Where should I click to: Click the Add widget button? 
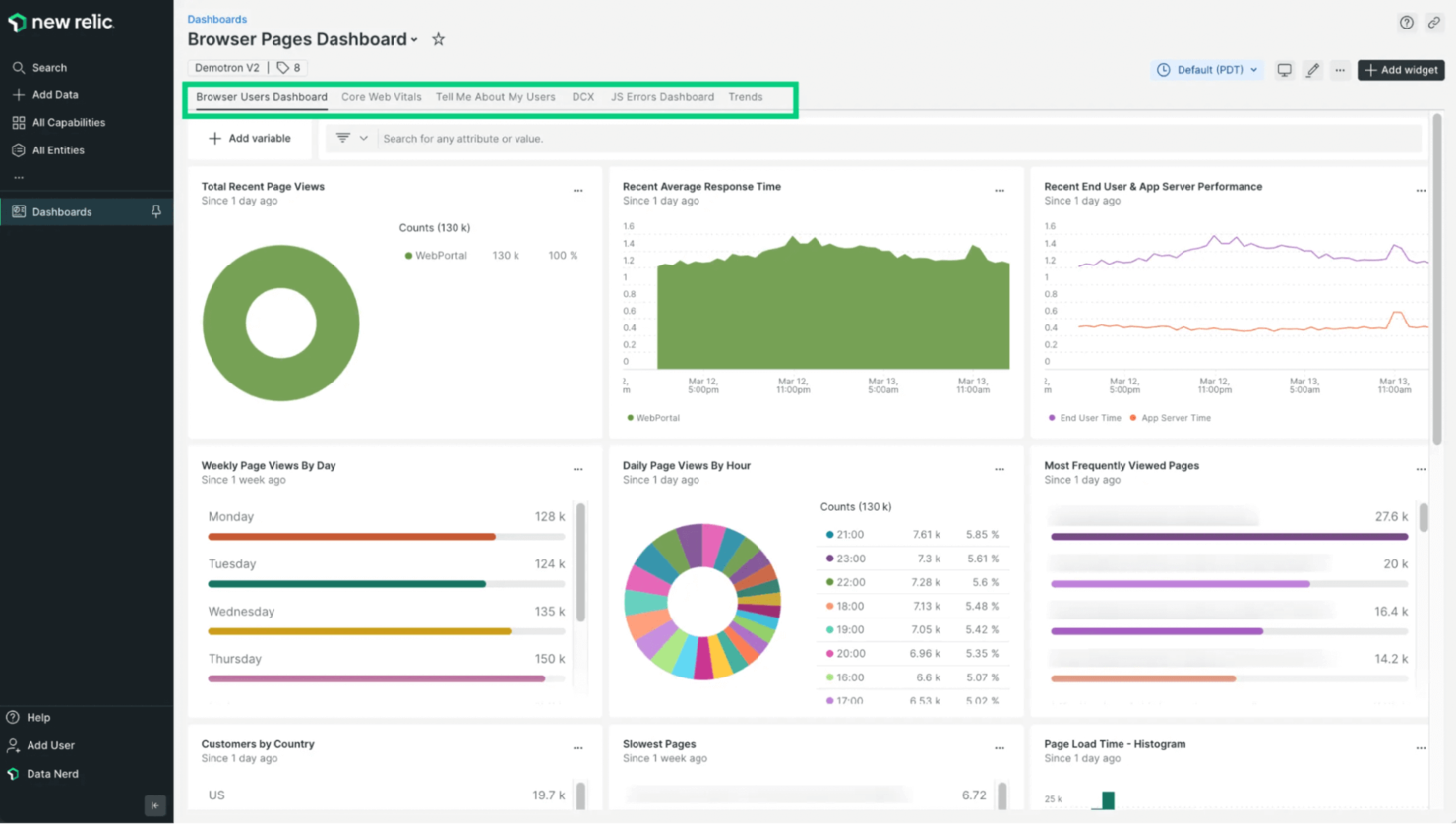click(x=1401, y=70)
